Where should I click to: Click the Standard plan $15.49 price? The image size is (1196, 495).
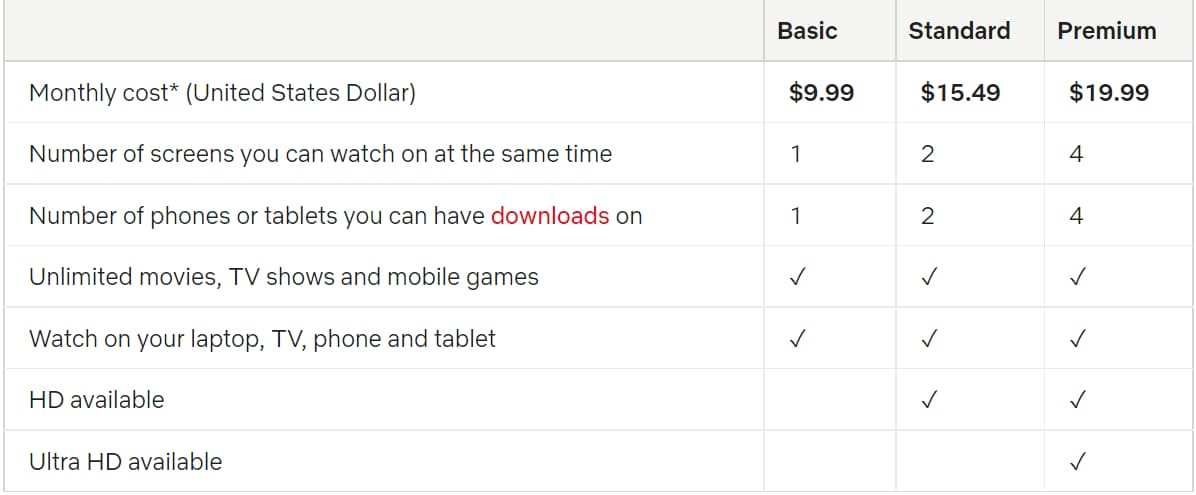(x=960, y=93)
